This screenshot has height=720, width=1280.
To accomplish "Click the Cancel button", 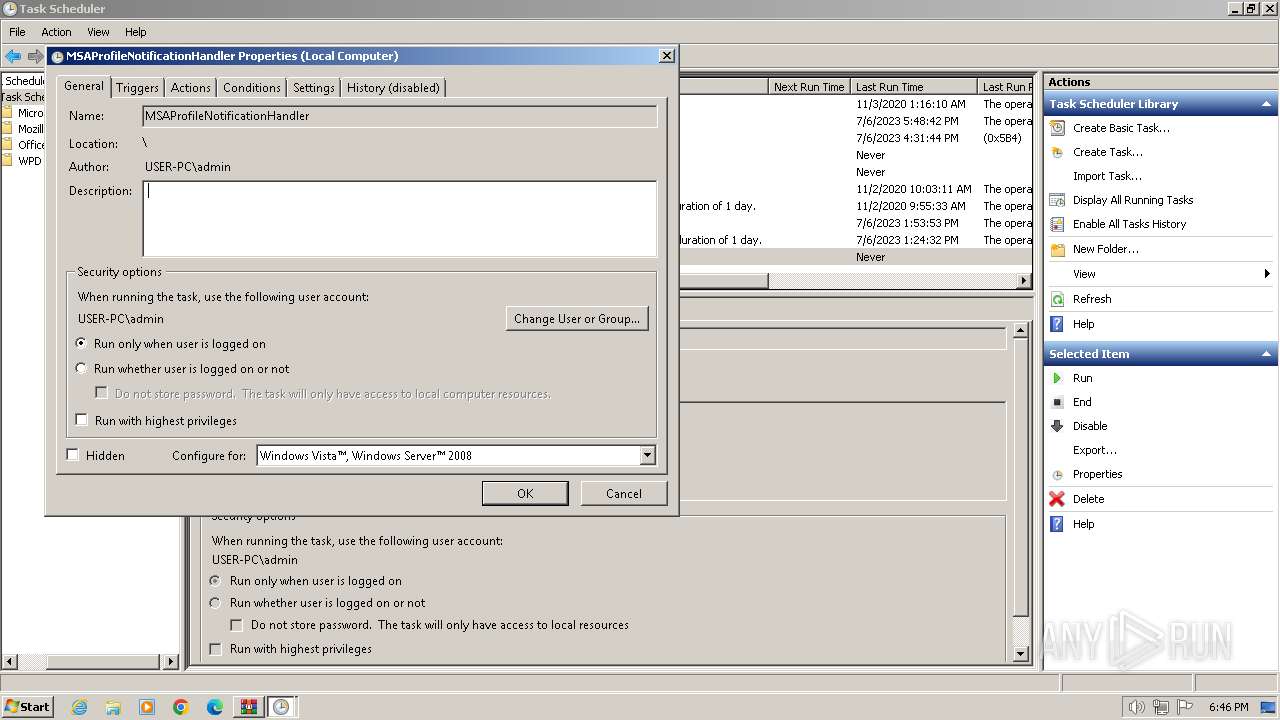I will (624, 493).
